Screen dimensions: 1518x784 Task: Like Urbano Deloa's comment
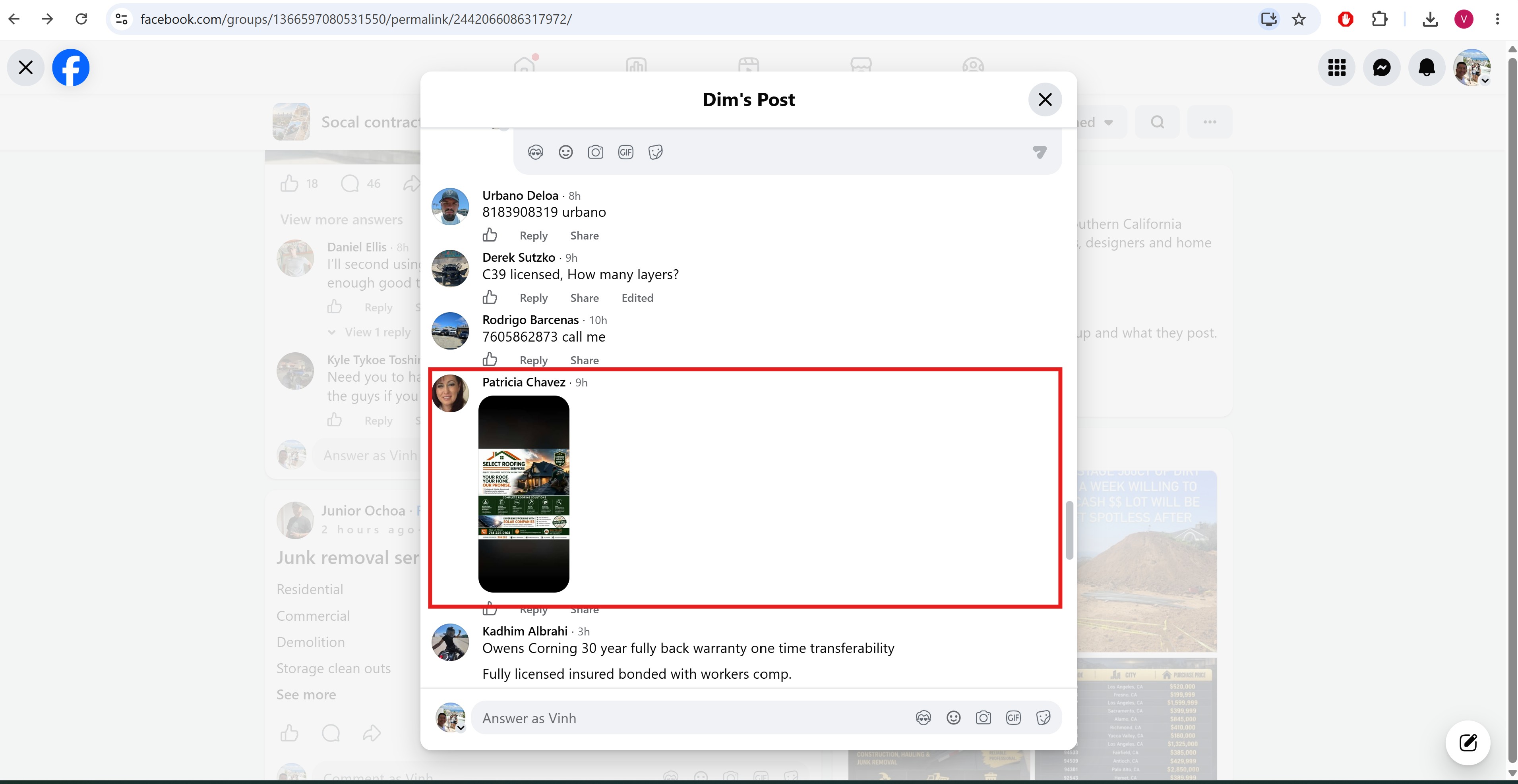[490, 235]
